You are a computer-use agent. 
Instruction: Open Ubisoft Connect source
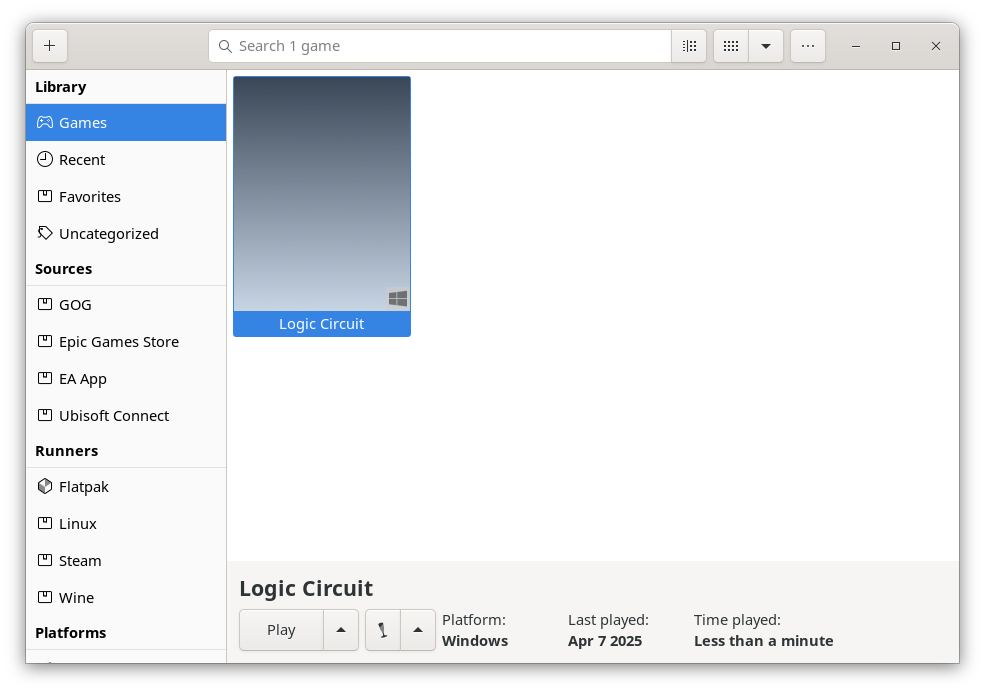pos(126,416)
